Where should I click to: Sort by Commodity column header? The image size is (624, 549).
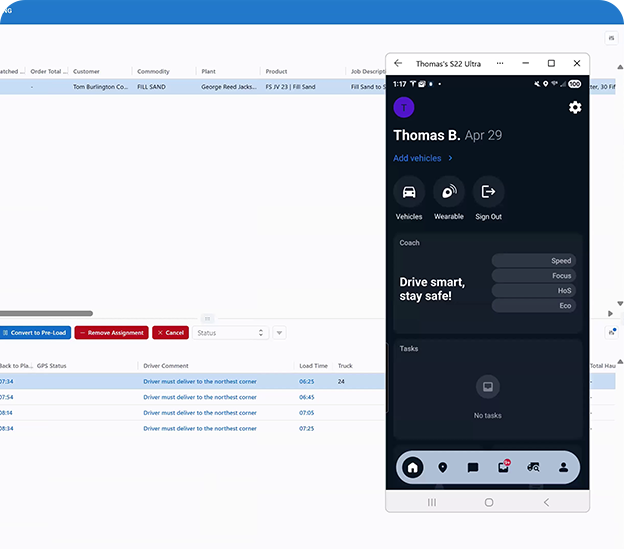pos(153,72)
